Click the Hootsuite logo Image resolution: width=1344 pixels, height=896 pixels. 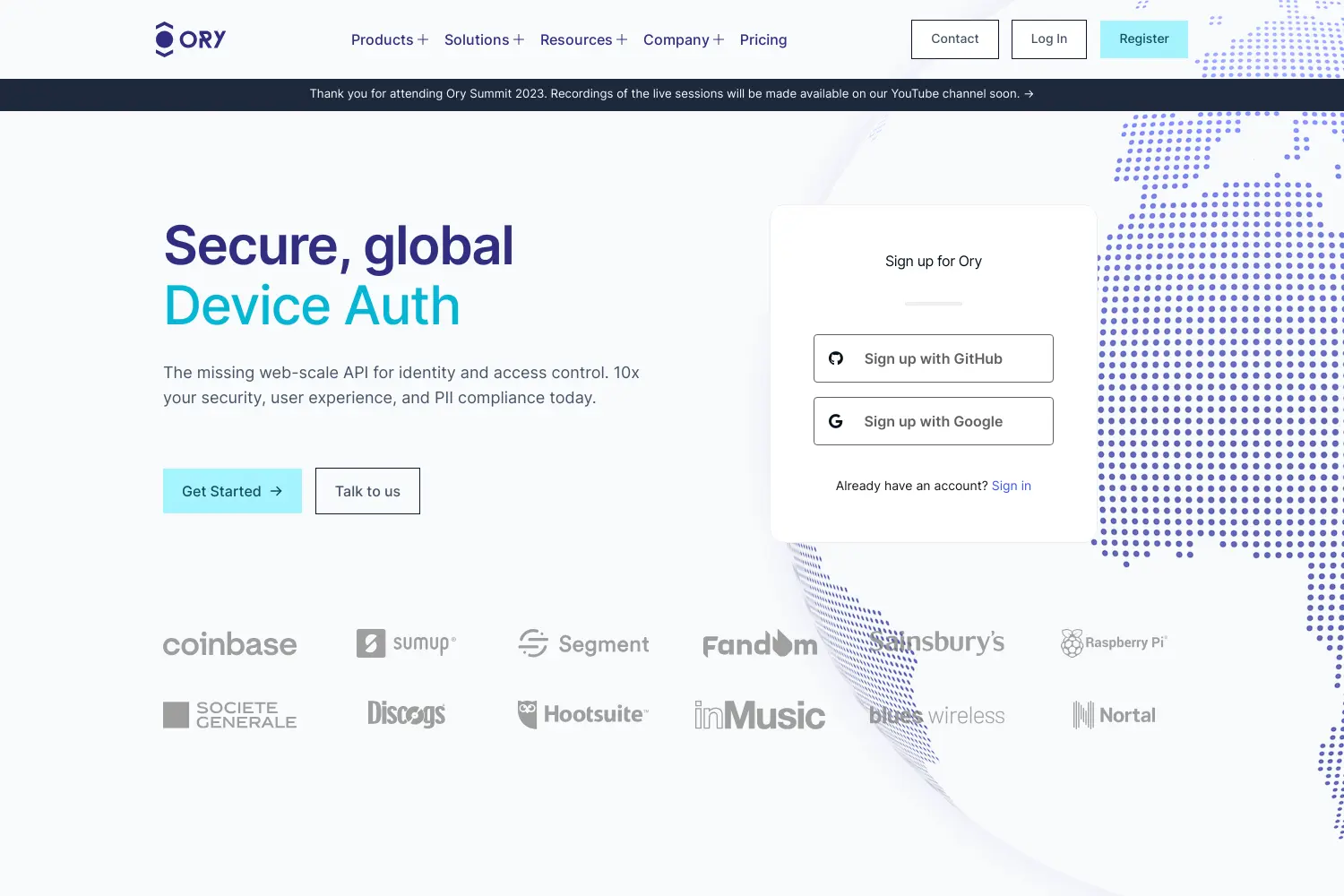click(x=583, y=714)
